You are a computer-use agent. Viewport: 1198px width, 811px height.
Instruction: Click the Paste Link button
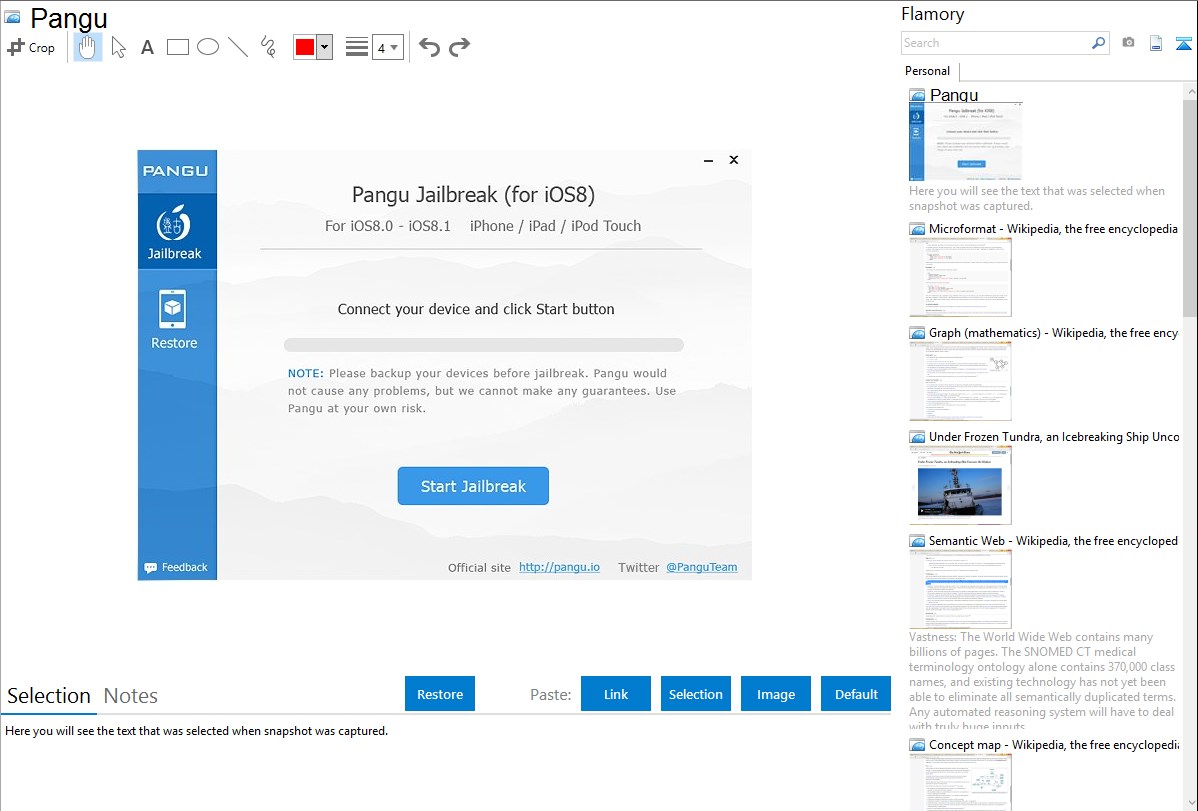click(616, 694)
